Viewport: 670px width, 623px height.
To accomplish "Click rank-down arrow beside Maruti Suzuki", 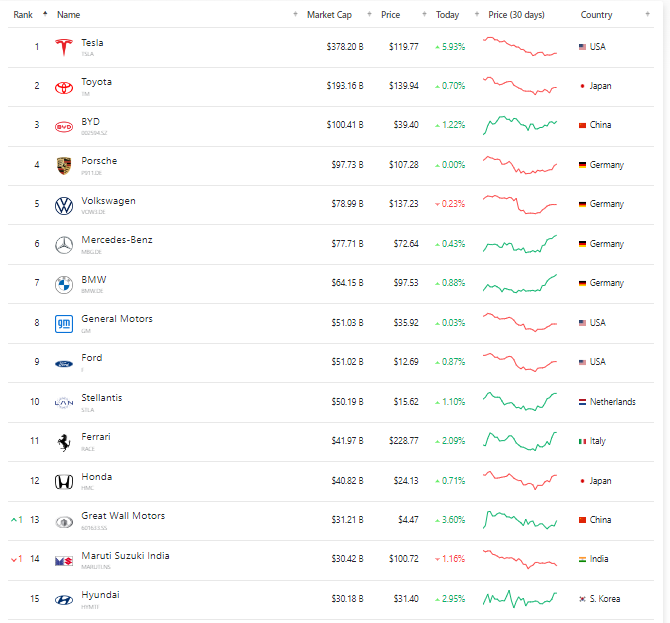I will click(14, 559).
